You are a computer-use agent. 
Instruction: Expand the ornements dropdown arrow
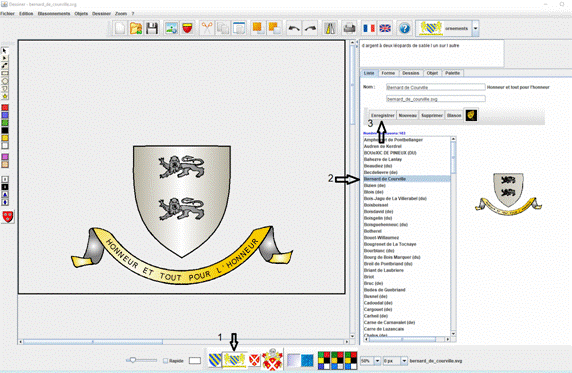[475, 28]
